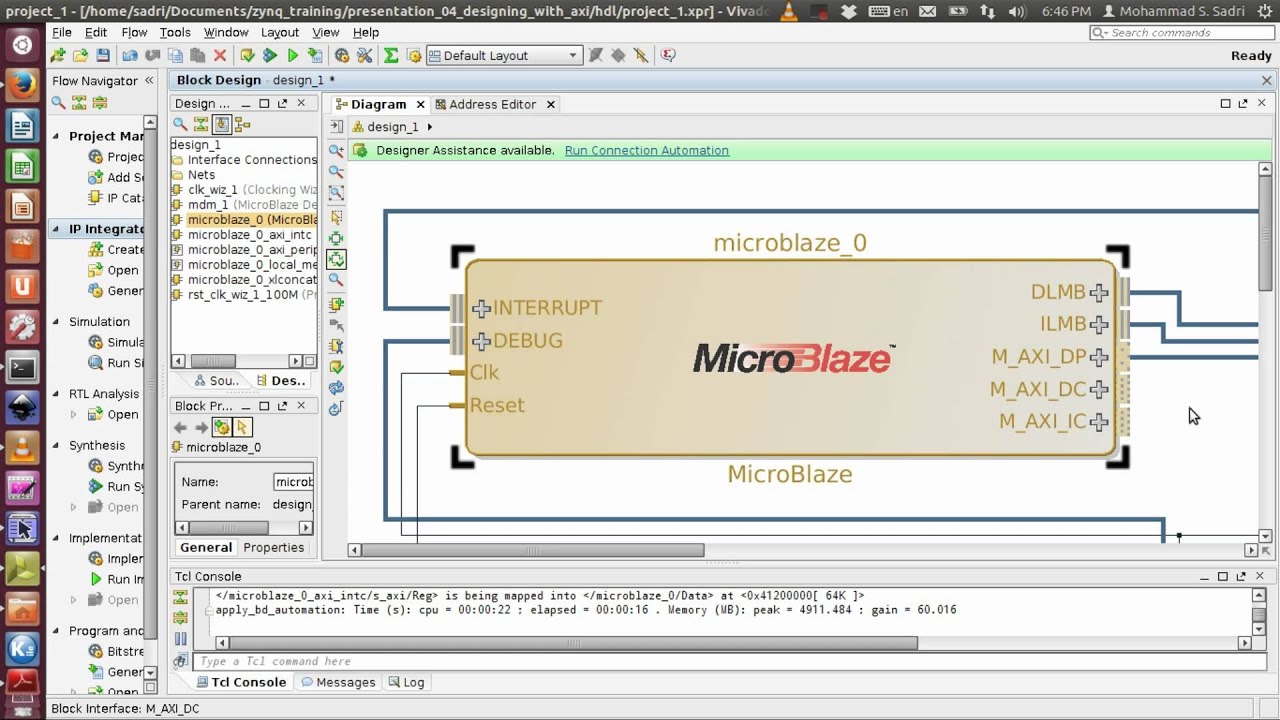
Task: Click the Add IP icon in diagram toolbar
Action: [x=336, y=304]
